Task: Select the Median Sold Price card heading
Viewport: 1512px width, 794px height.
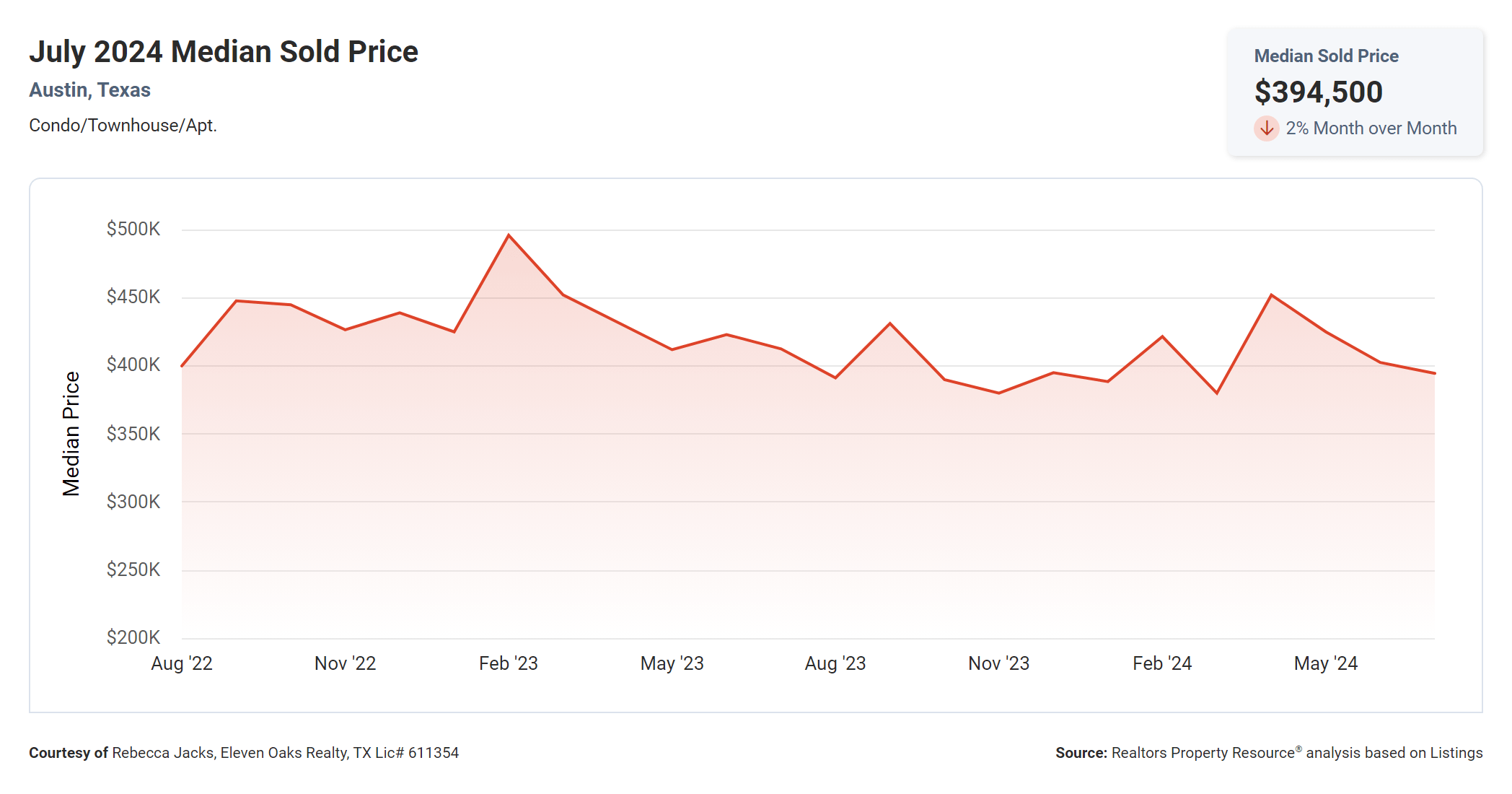Action: [1326, 56]
